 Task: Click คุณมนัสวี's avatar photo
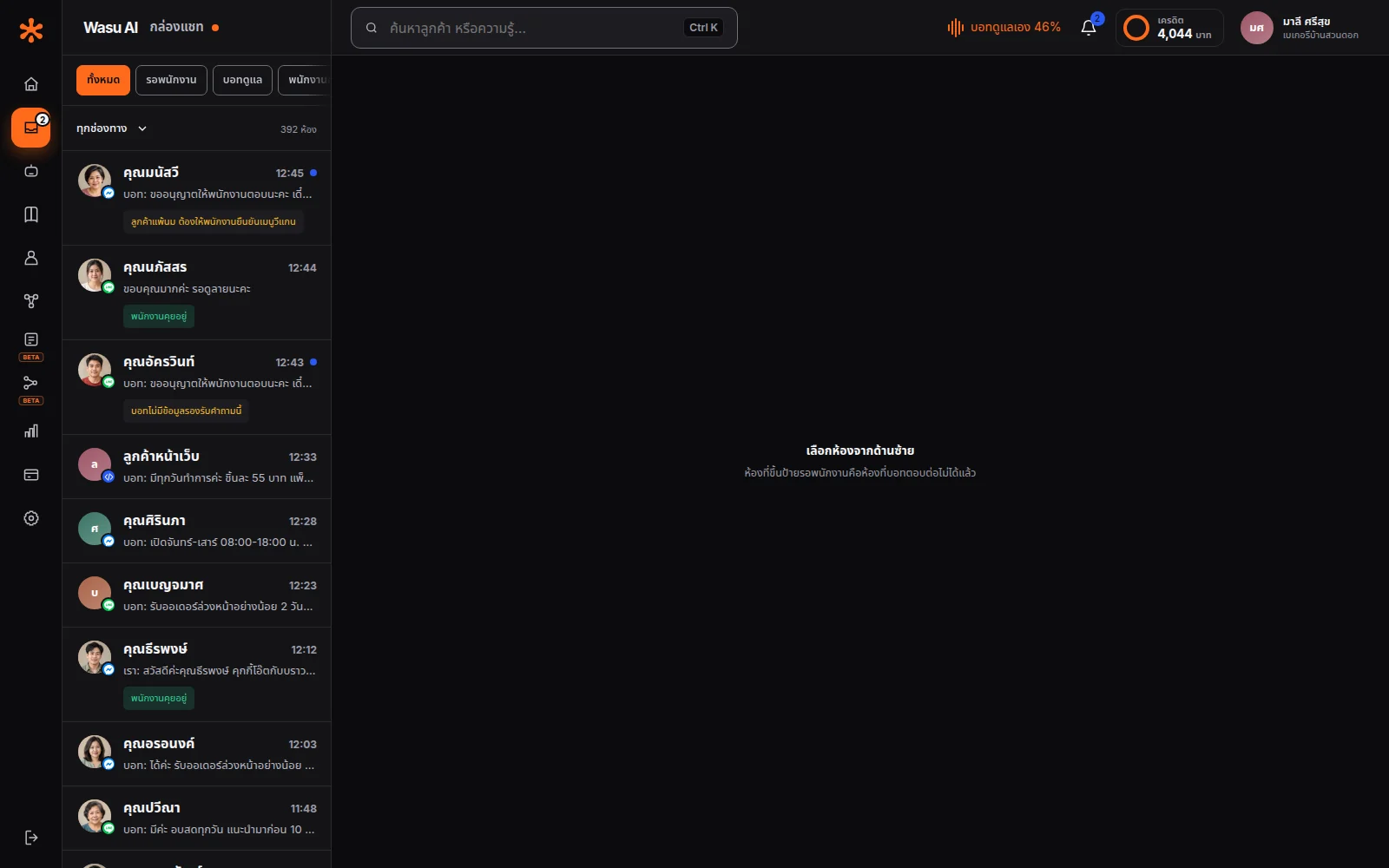click(95, 181)
